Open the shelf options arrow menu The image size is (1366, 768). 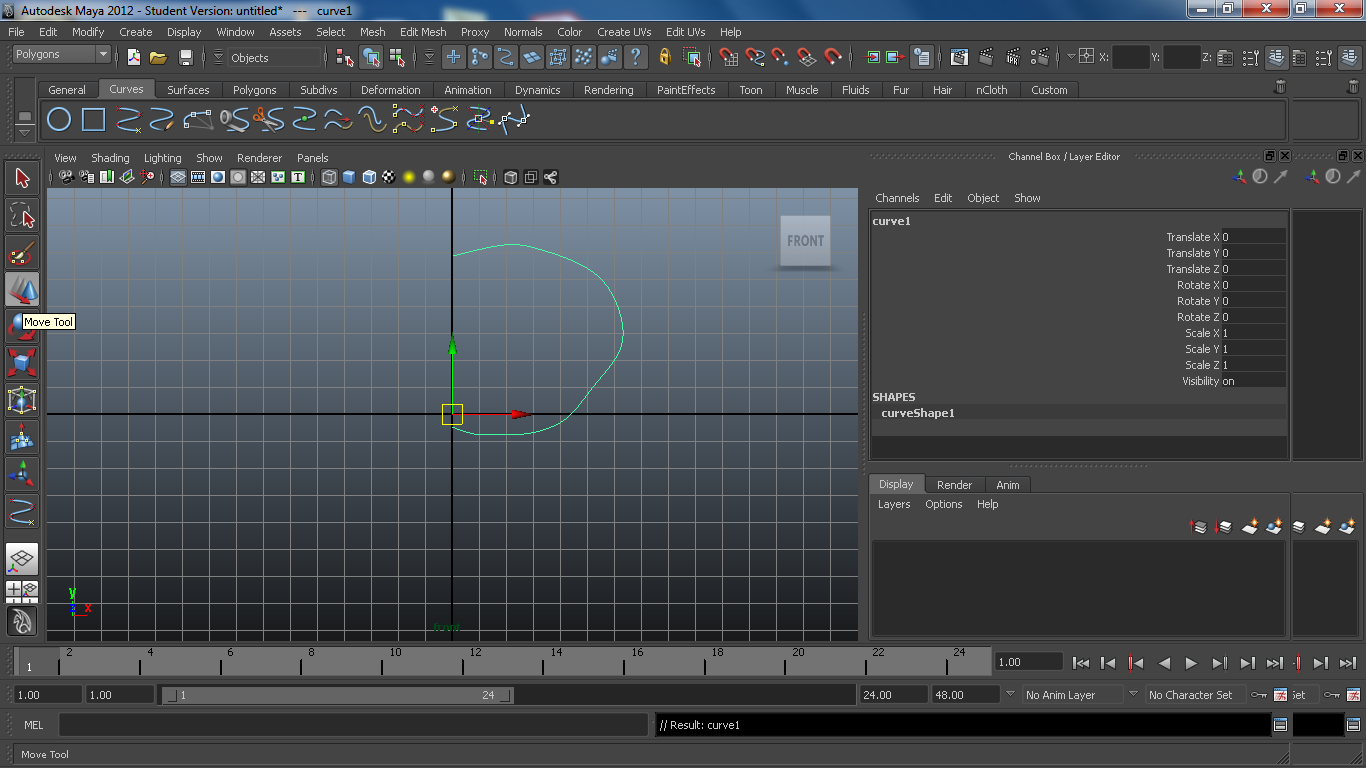pyautogui.click(x=25, y=131)
